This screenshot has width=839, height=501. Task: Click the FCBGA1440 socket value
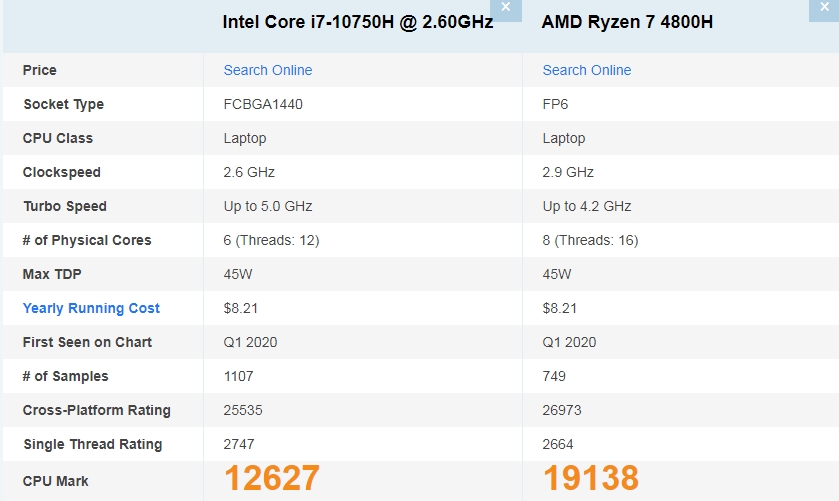[x=263, y=104]
